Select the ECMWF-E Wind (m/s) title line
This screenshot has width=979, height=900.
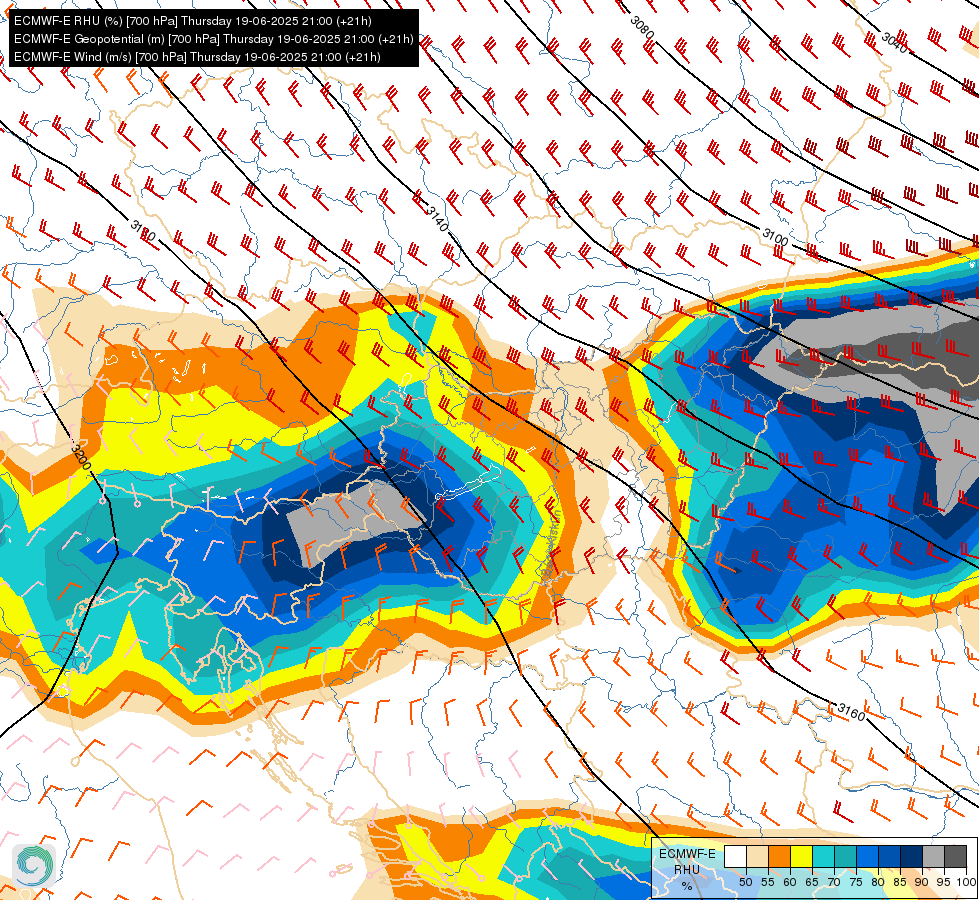[197, 57]
